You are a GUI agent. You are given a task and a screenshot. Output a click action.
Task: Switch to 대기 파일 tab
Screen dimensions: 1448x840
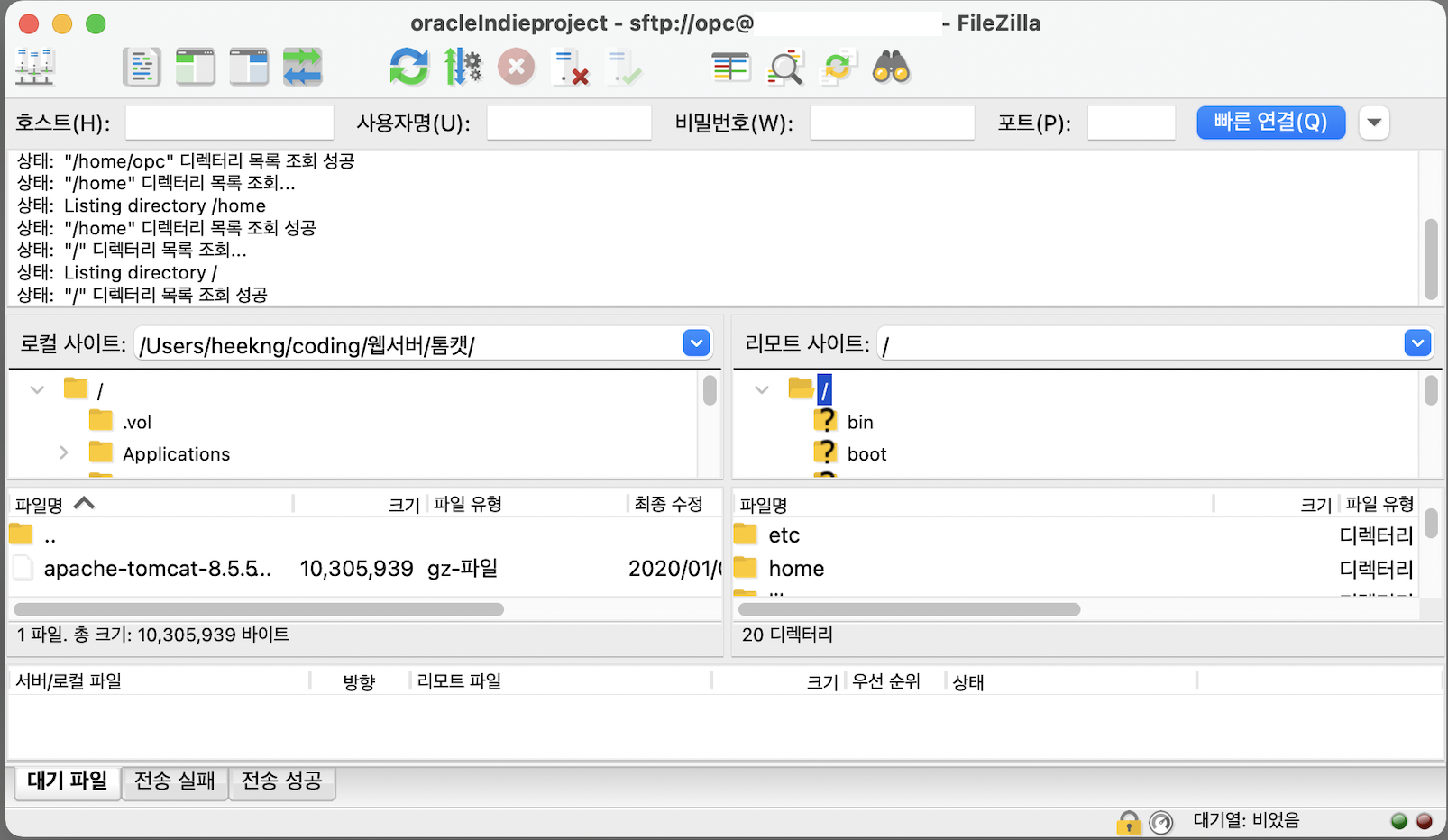[68, 781]
